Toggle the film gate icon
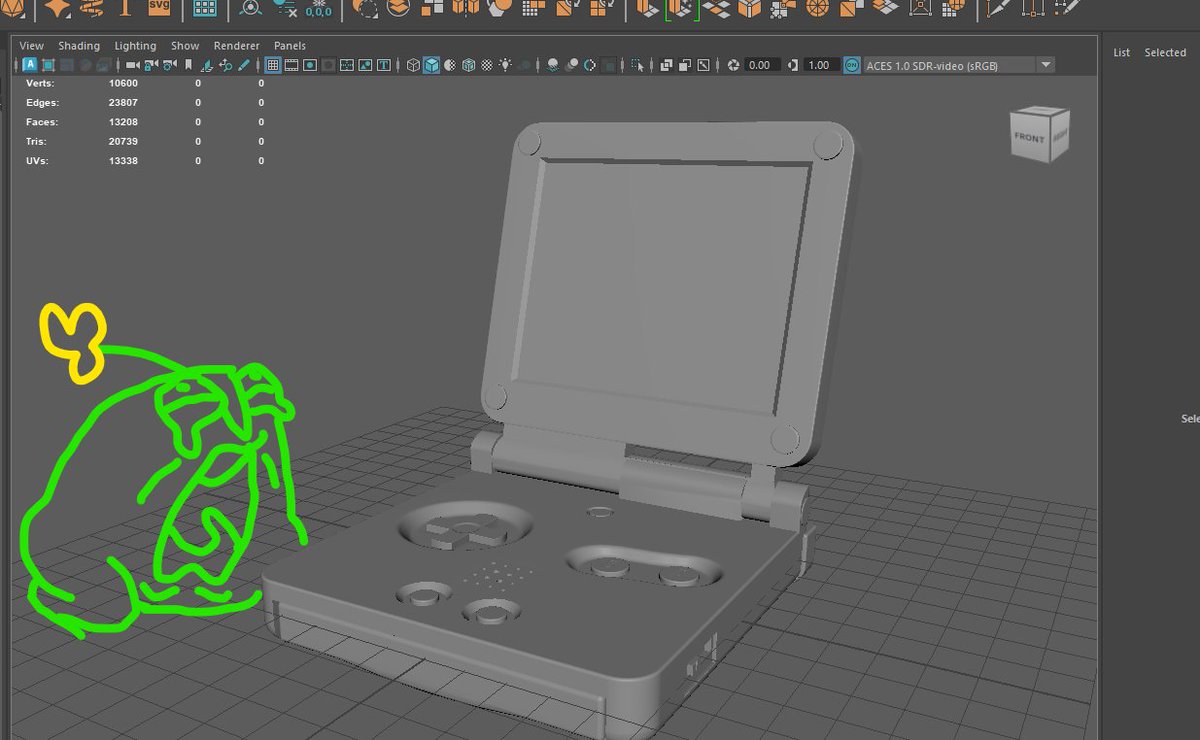 click(291, 65)
